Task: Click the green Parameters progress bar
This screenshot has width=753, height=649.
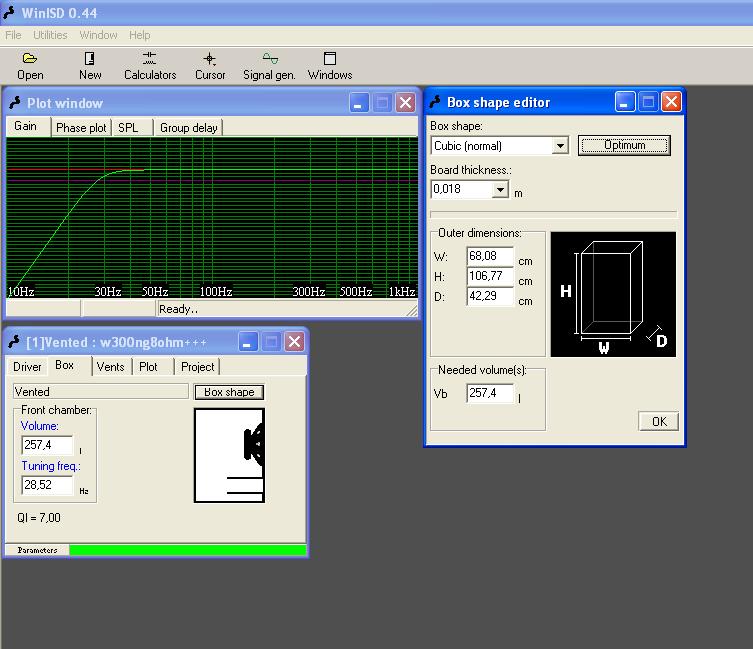Action: pyautogui.click(x=187, y=550)
